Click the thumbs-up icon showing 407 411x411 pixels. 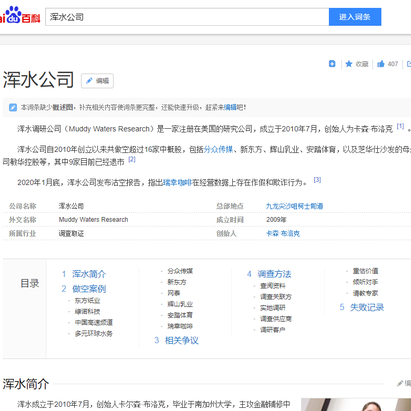[381, 64]
